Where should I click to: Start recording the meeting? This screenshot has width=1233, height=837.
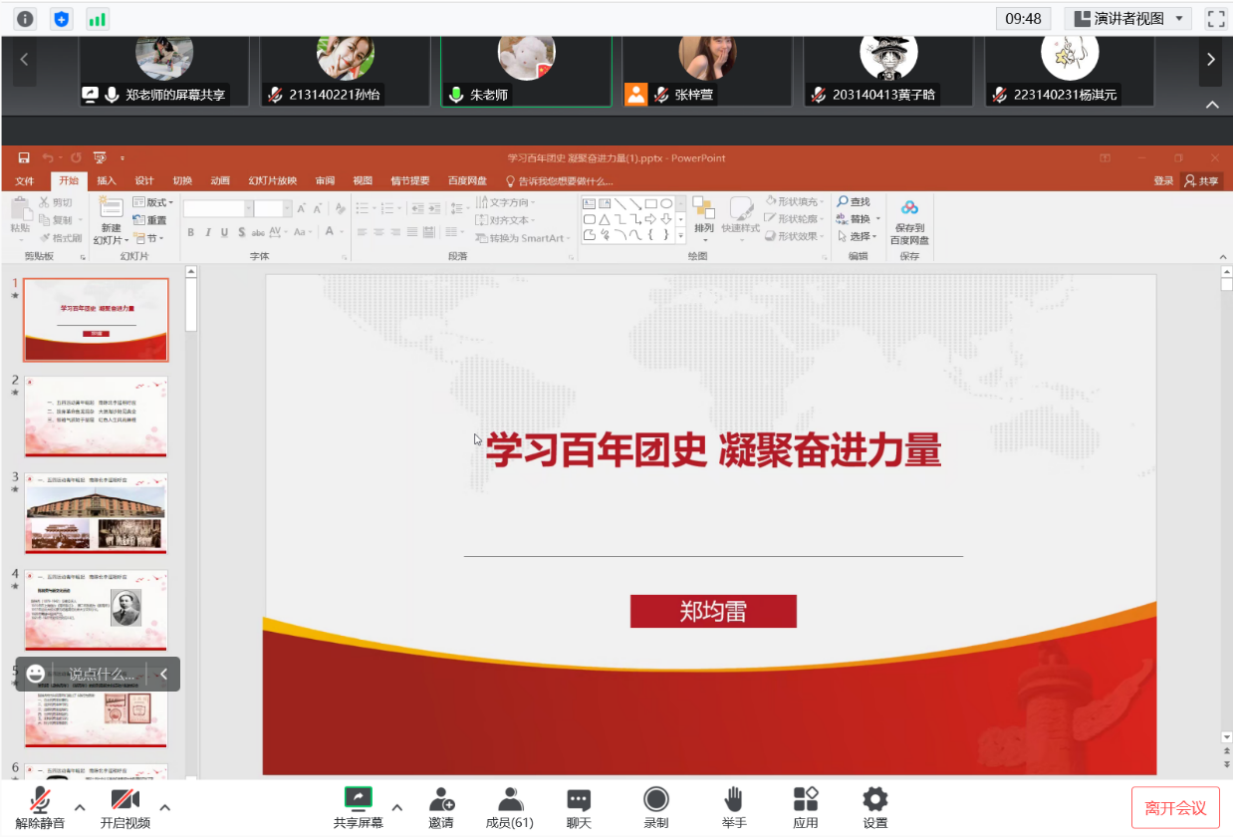click(656, 806)
